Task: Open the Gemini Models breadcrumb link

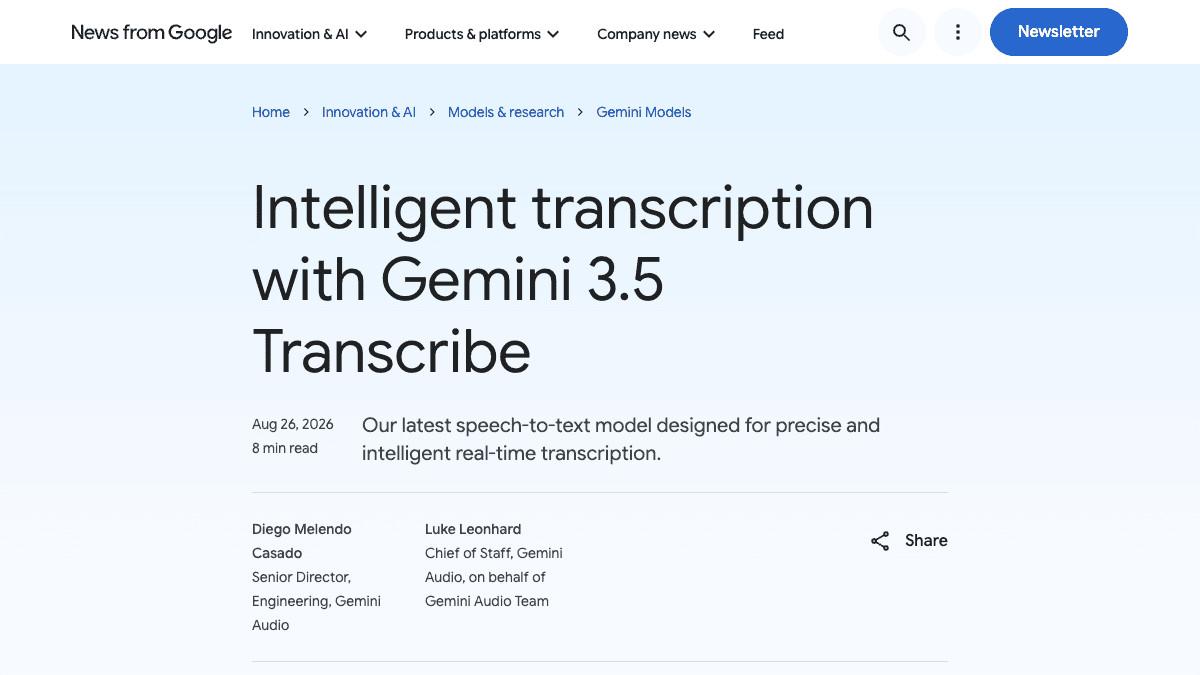Action: [x=644, y=112]
